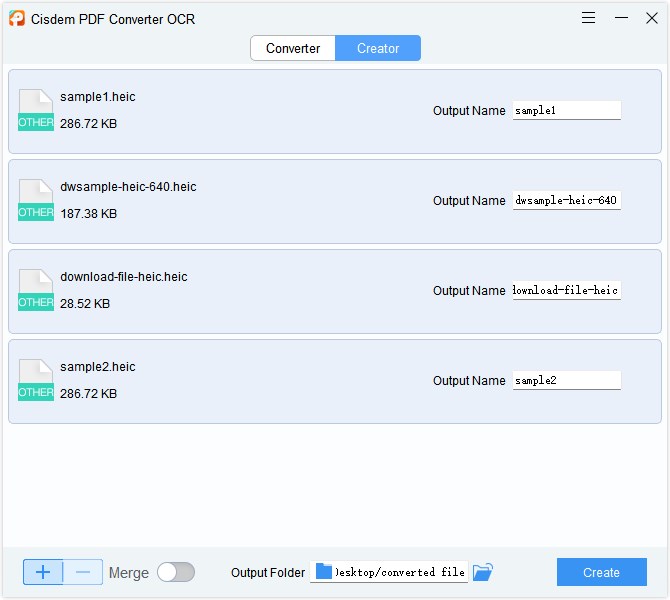
Task: Edit the sample1 output name field
Action: pos(567,110)
